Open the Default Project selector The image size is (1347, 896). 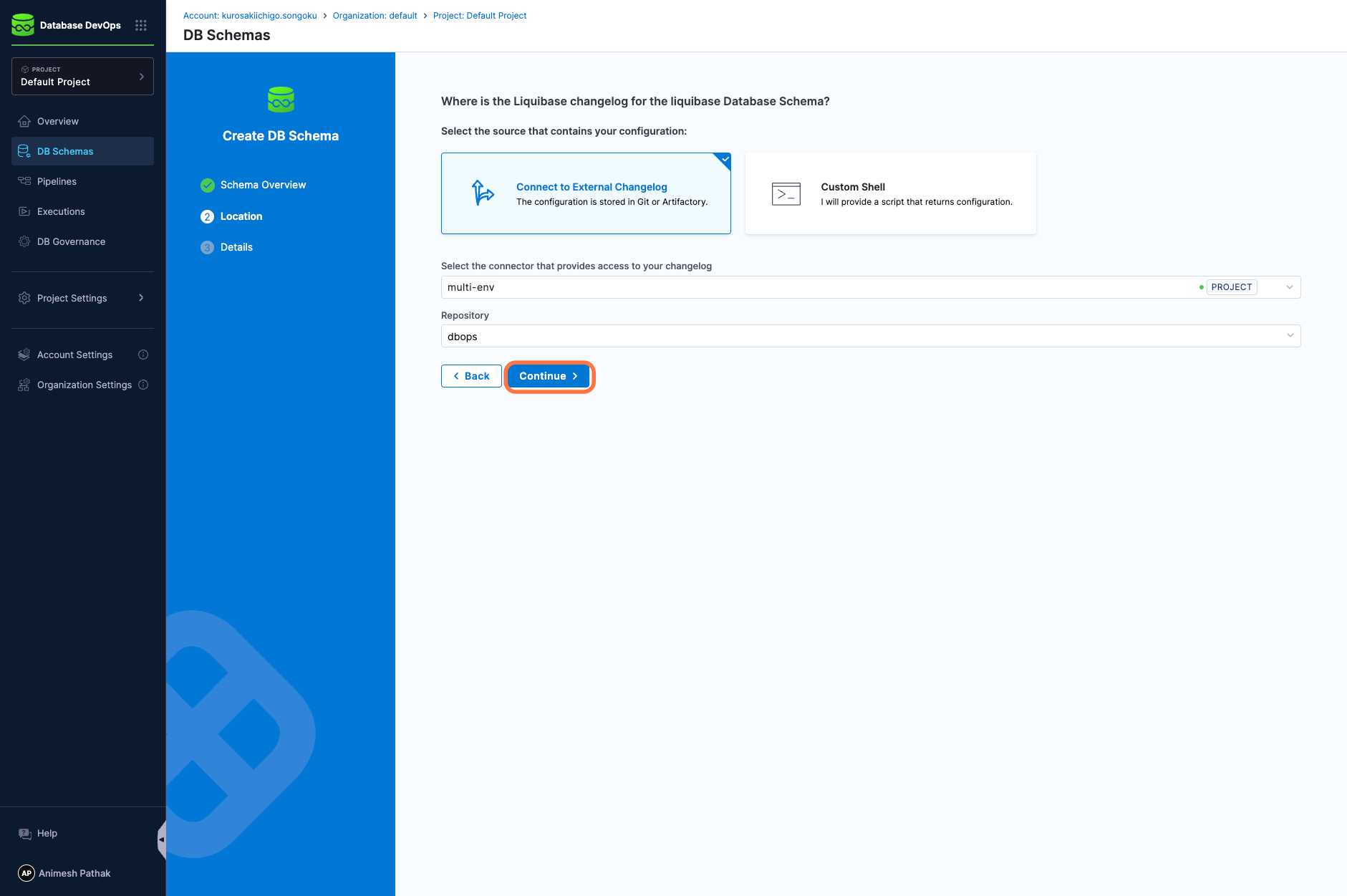tap(82, 76)
